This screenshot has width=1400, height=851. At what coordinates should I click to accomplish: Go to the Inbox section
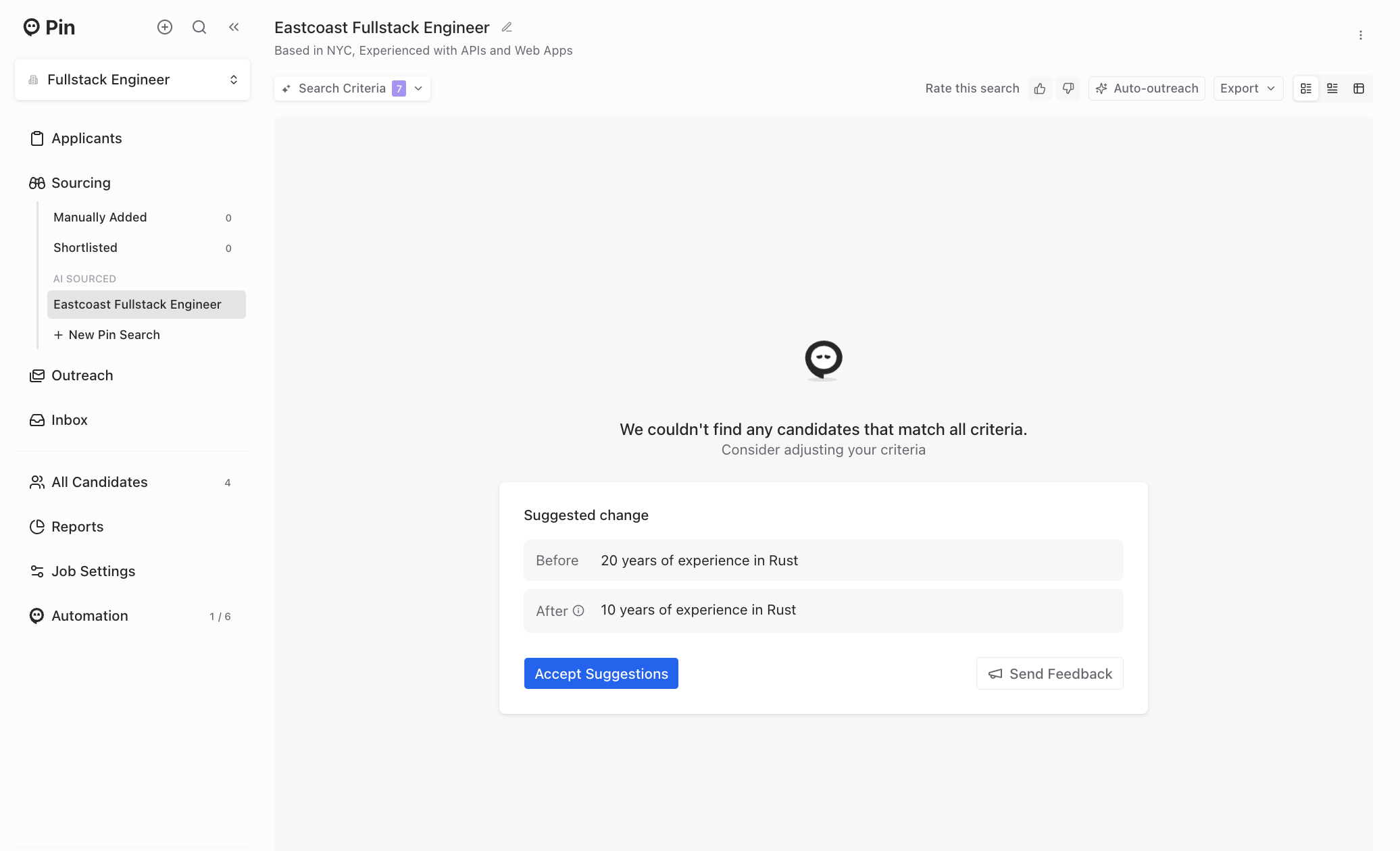(69, 420)
